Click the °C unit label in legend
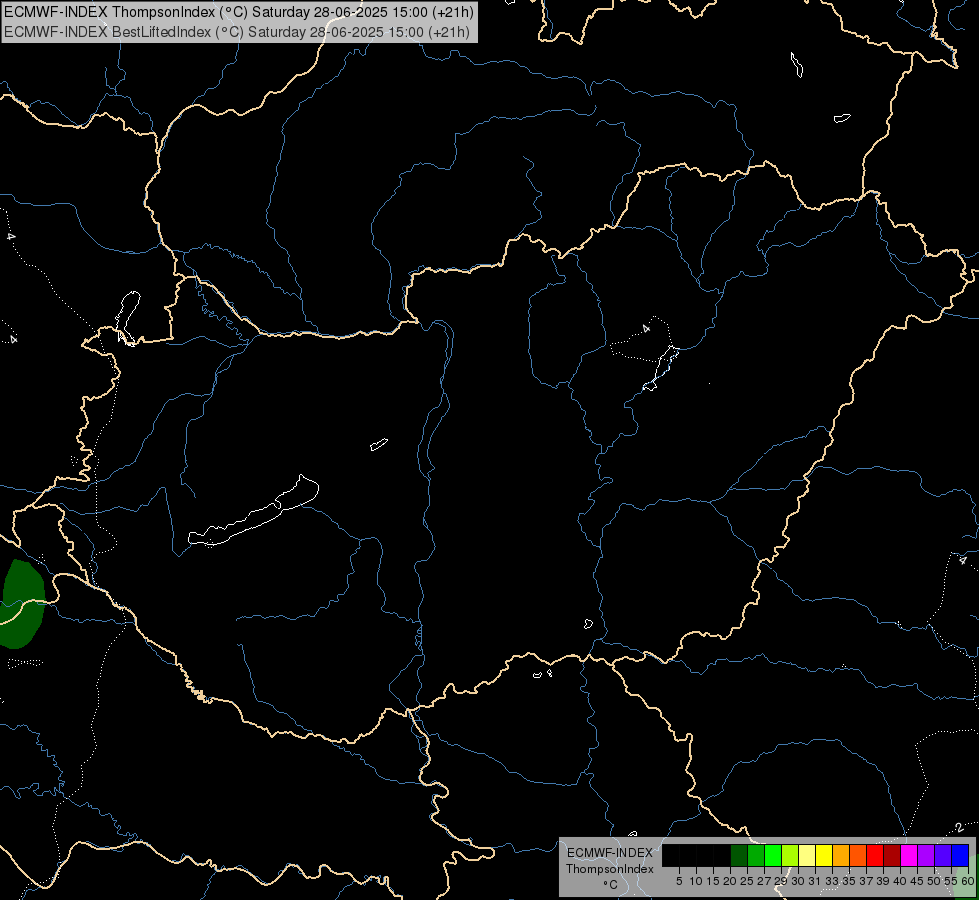Viewport: 979px width, 900px height. click(611, 885)
